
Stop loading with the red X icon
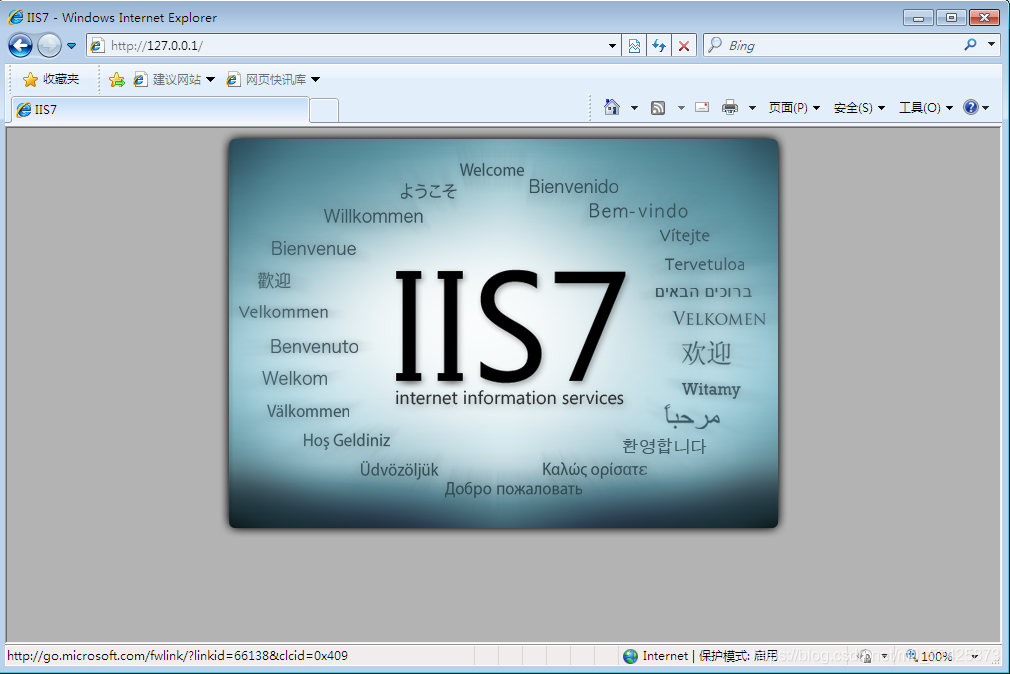(x=683, y=46)
